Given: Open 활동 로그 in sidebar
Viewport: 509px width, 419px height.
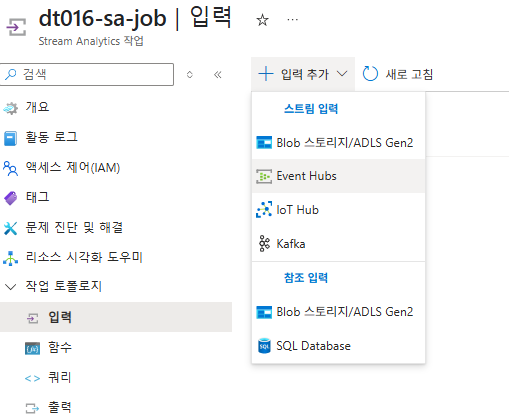Looking at the screenshot, I should tap(51, 137).
